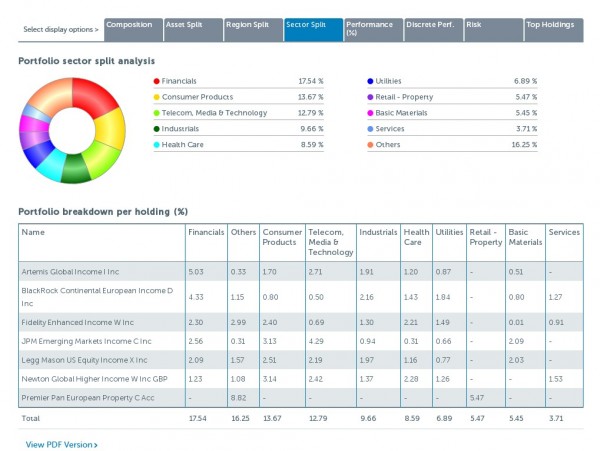Click Artemis Financials value 5.03
Image resolution: width=600 pixels, height=451 pixels.
click(196, 272)
